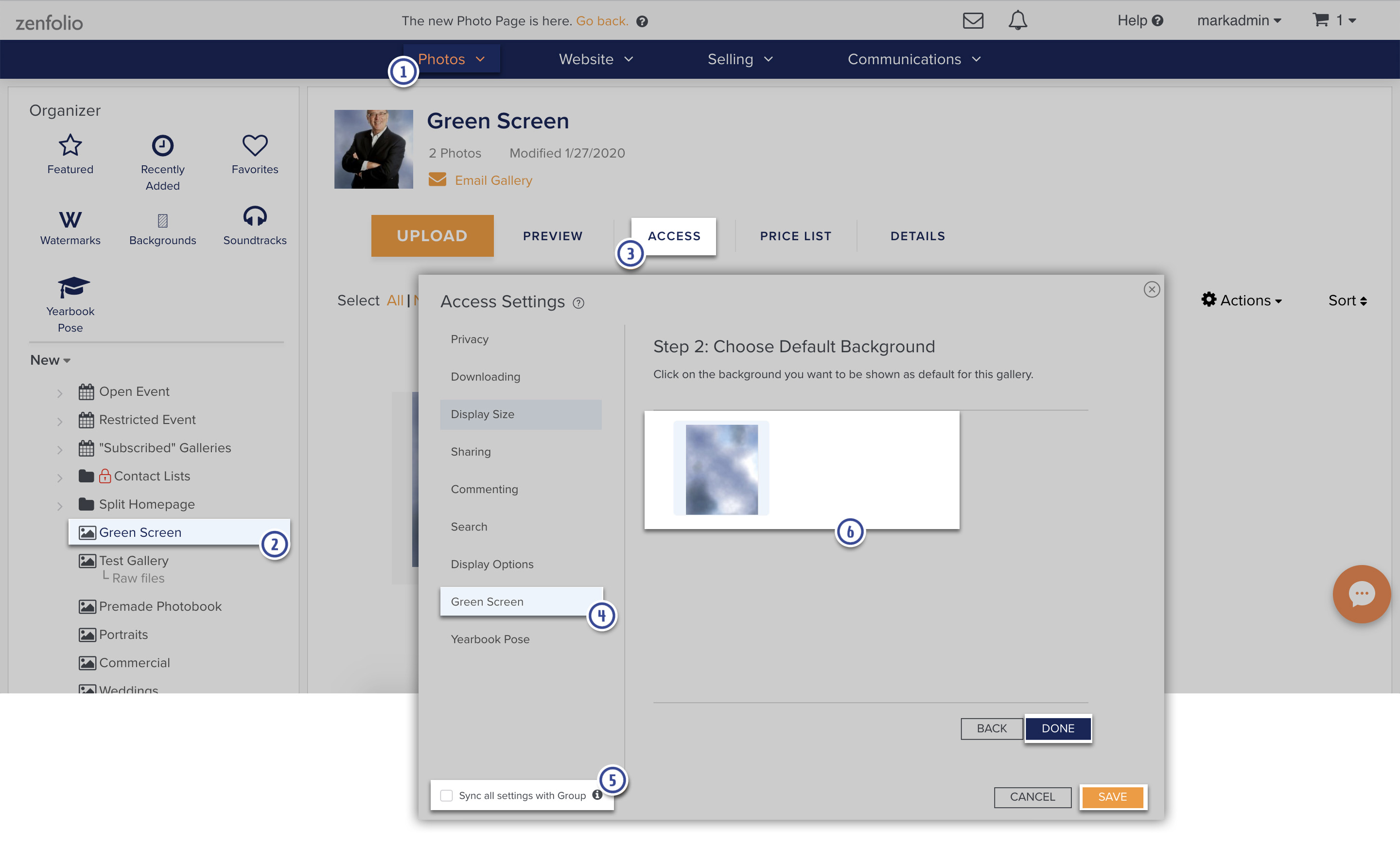
Task: Open the markadmin account dropdown
Action: (1239, 20)
